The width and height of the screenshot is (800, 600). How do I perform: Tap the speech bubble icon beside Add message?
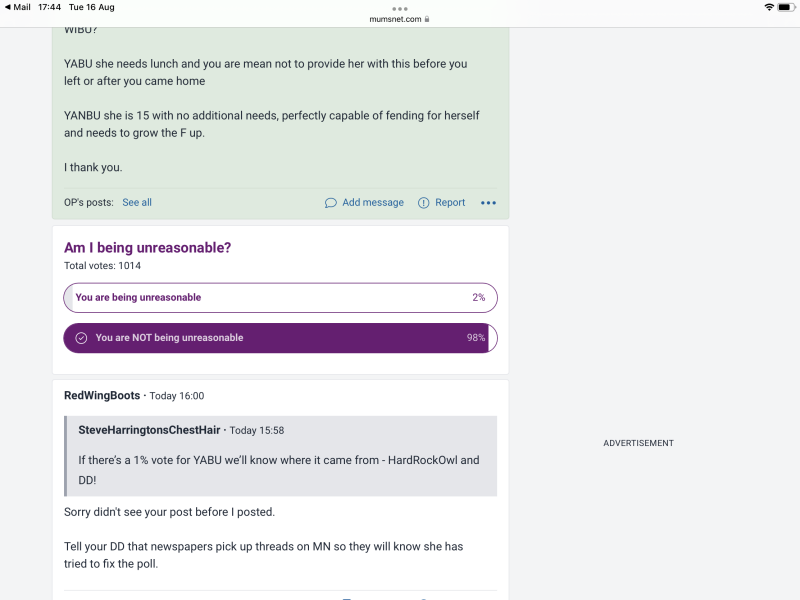[x=331, y=203]
